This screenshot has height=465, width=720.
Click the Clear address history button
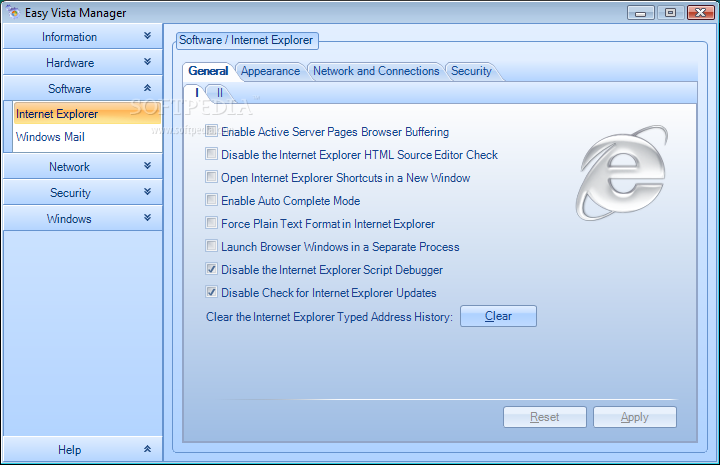coord(498,316)
